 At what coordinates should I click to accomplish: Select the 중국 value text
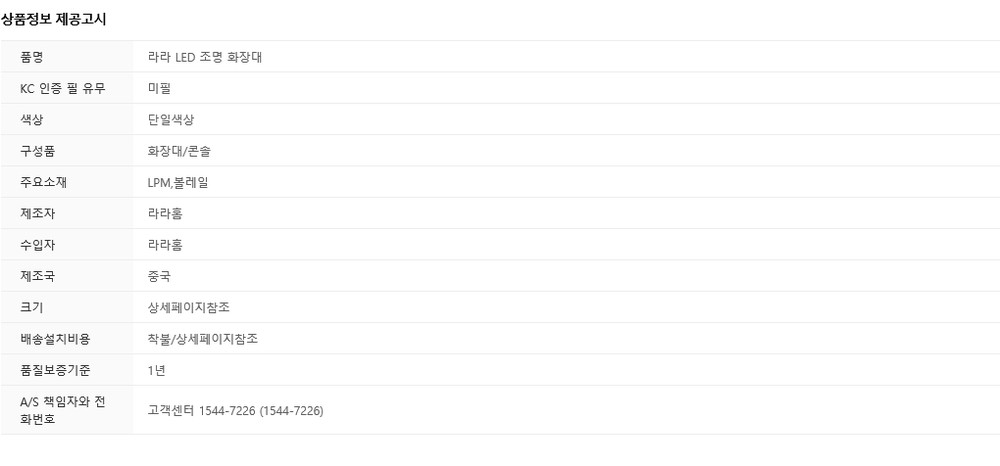158,276
